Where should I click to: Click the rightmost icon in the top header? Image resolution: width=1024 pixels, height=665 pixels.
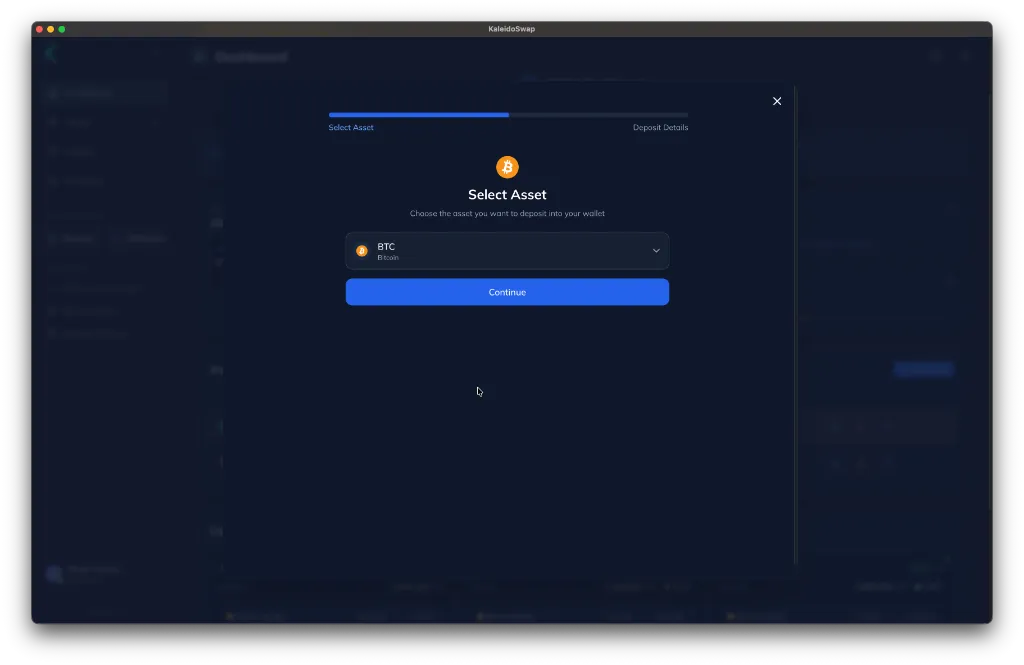click(x=965, y=56)
